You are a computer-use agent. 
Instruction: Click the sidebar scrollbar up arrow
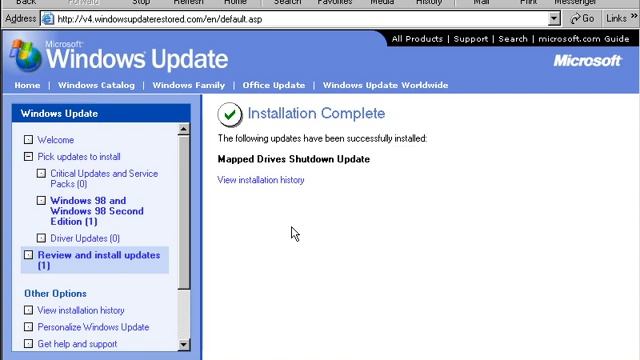coord(184,129)
